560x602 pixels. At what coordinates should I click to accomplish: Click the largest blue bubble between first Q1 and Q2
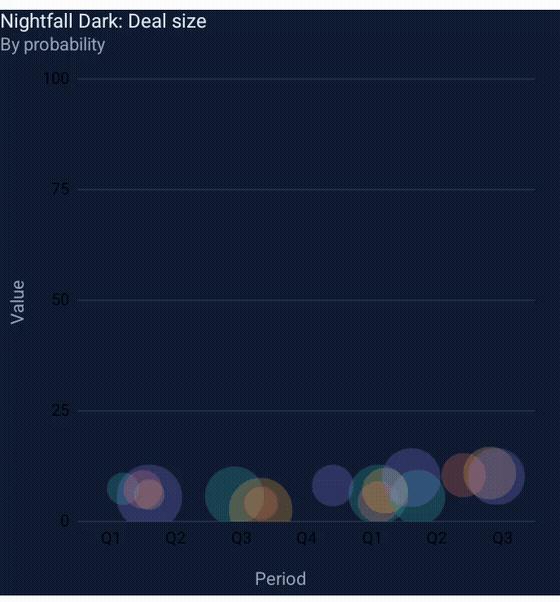pos(150,497)
